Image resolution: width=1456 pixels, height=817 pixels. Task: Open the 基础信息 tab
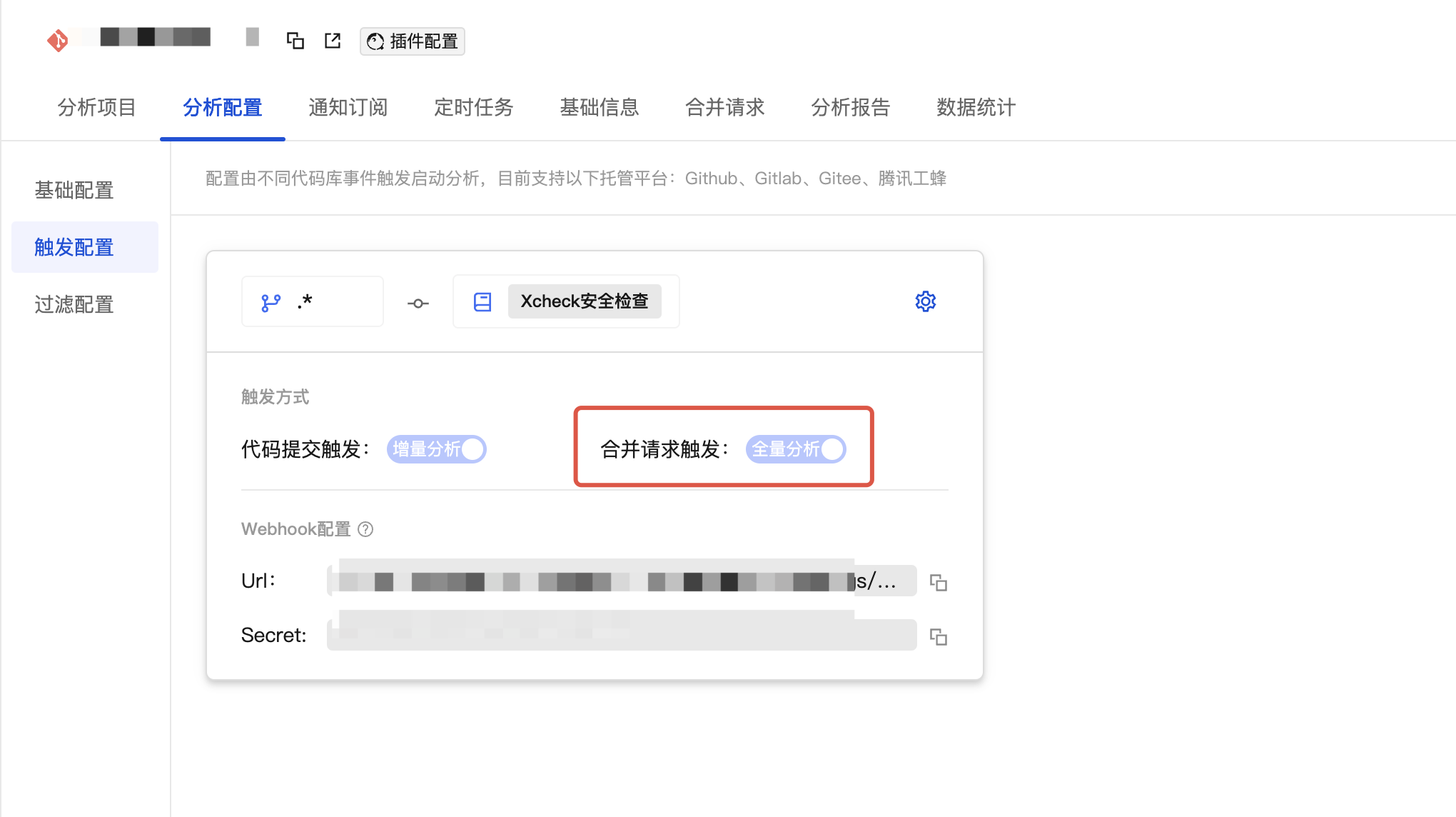tap(600, 107)
